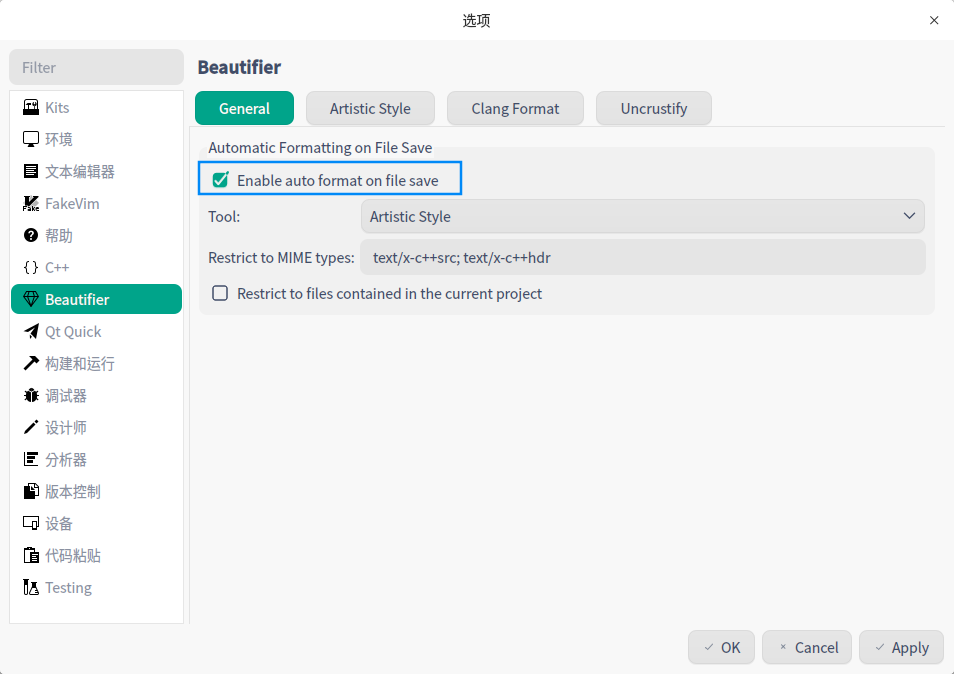
Task: Cancel the options dialog
Action: (807, 648)
